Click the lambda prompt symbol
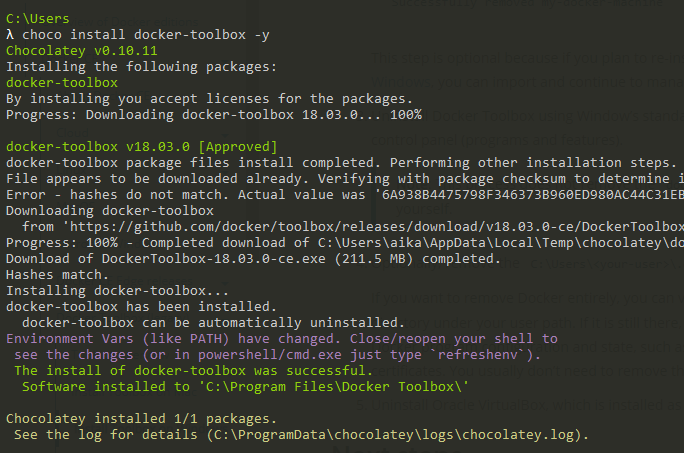This screenshot has height=453, width=684. (x=10, y=35)
